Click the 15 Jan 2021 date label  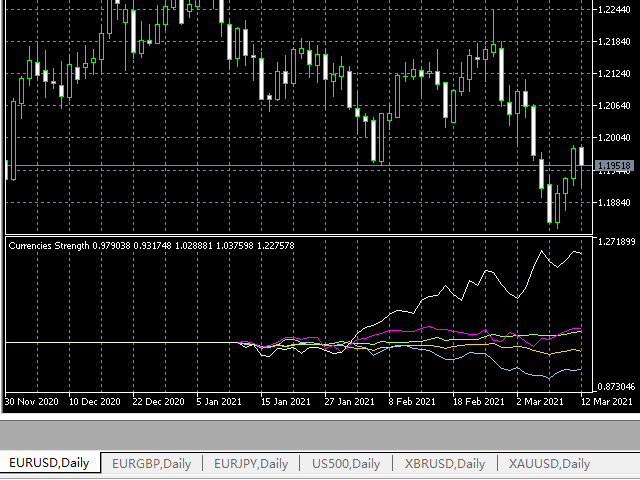pos(285,402)
